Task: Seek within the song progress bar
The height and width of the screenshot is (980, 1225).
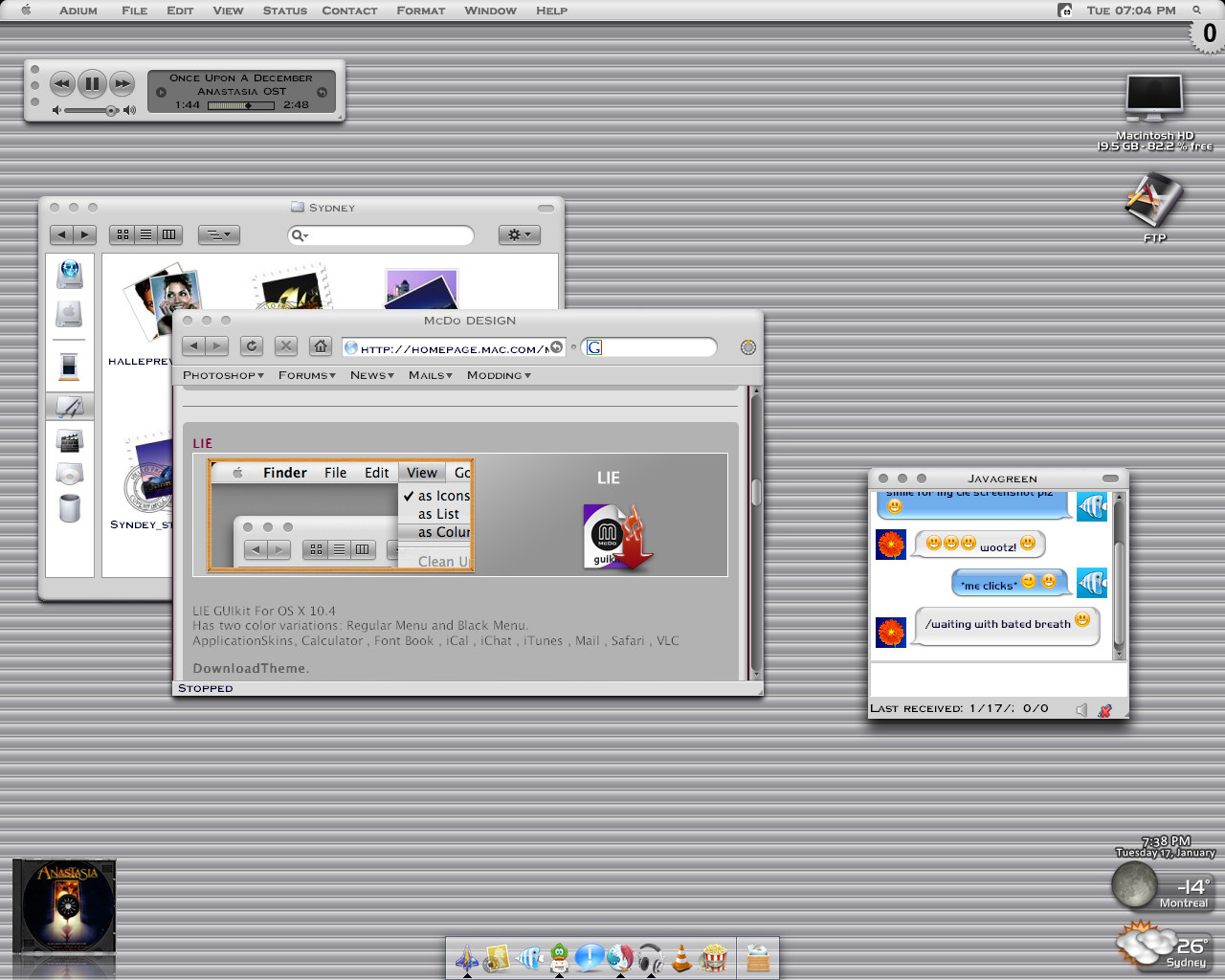Action: pyautogui.click(x=242, y=105)
